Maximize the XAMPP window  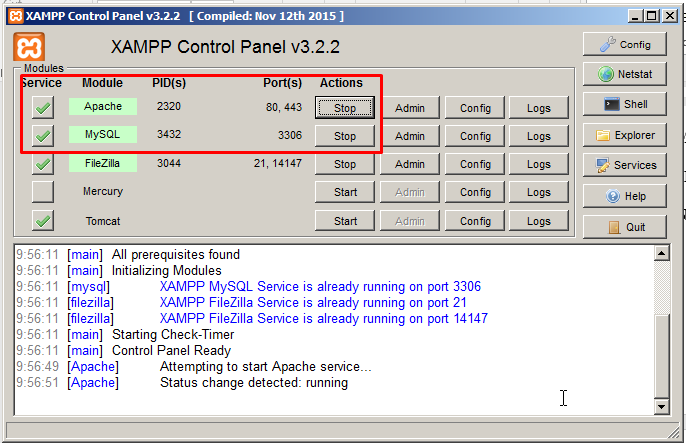tap(651, 17)
